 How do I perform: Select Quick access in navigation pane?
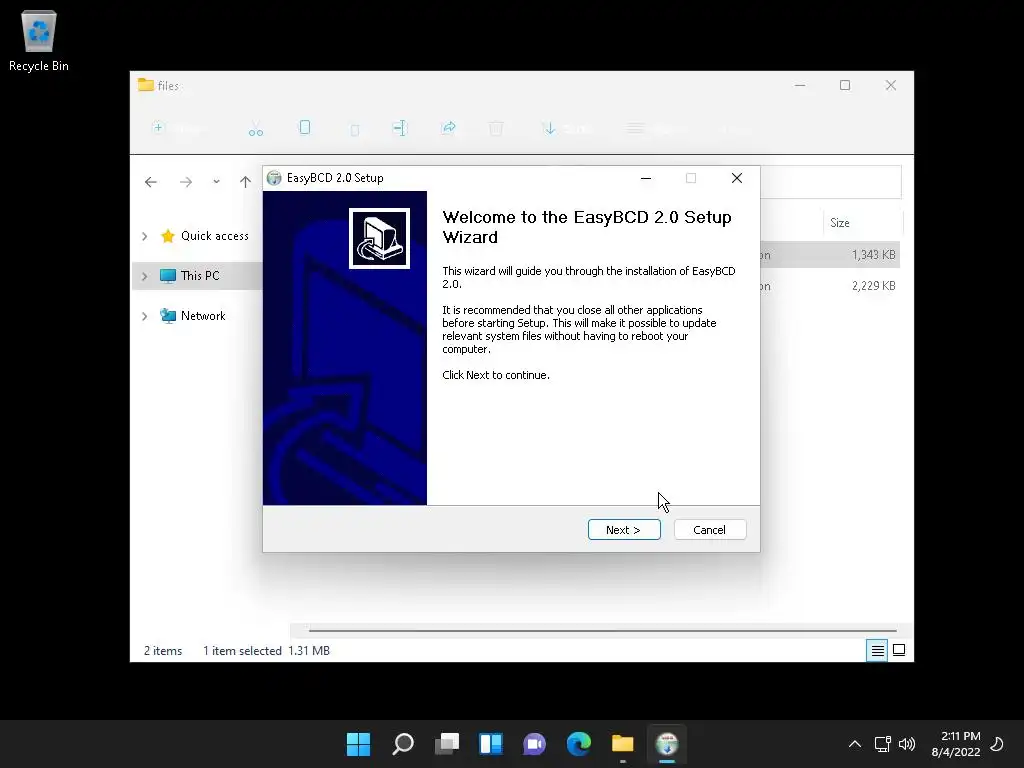(214, 236)
